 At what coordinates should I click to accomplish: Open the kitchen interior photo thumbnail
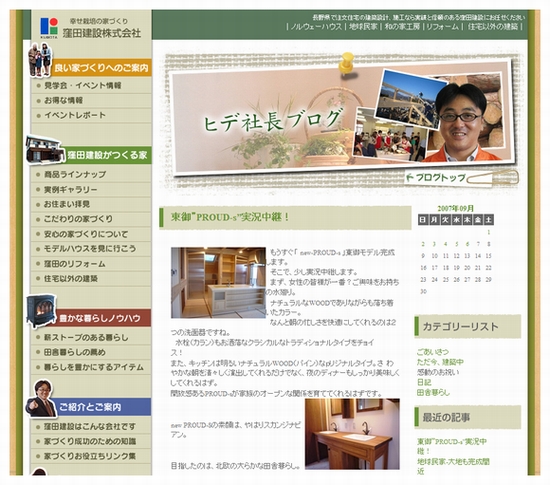(x=218, y=283)
